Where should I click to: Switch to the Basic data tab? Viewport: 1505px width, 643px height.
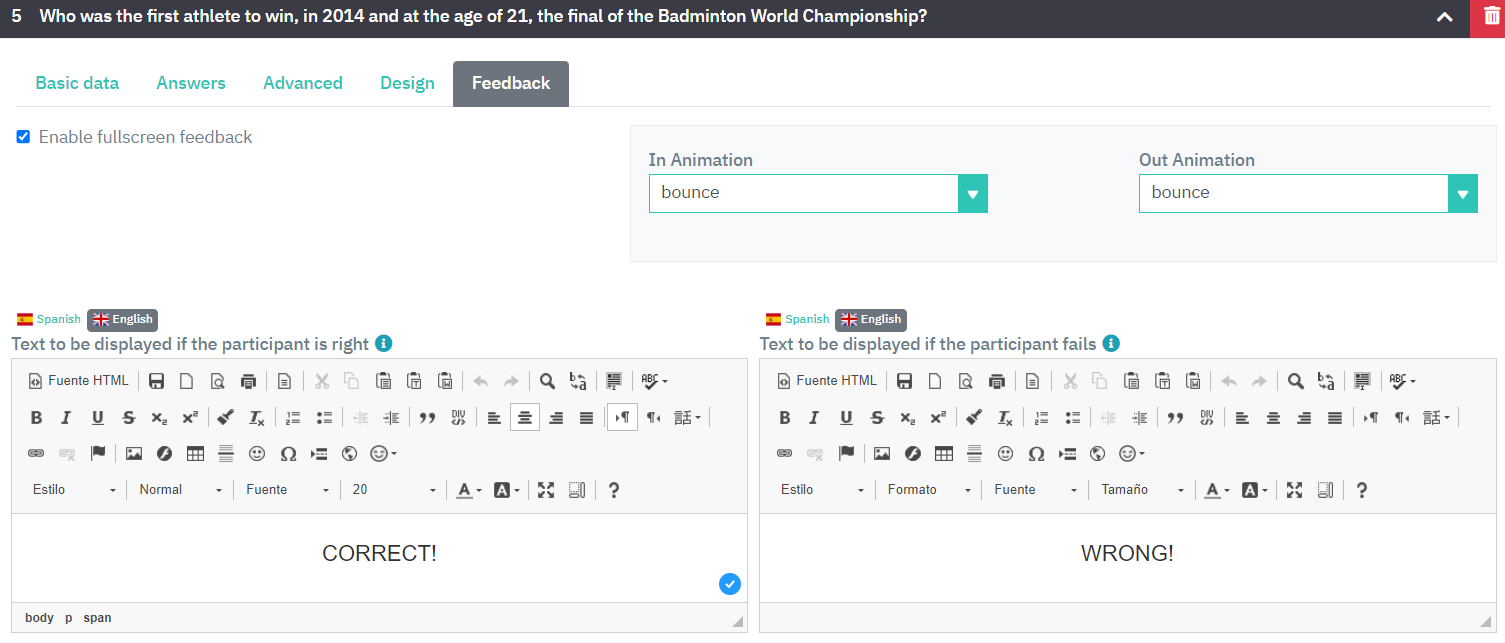click(77, 83)
